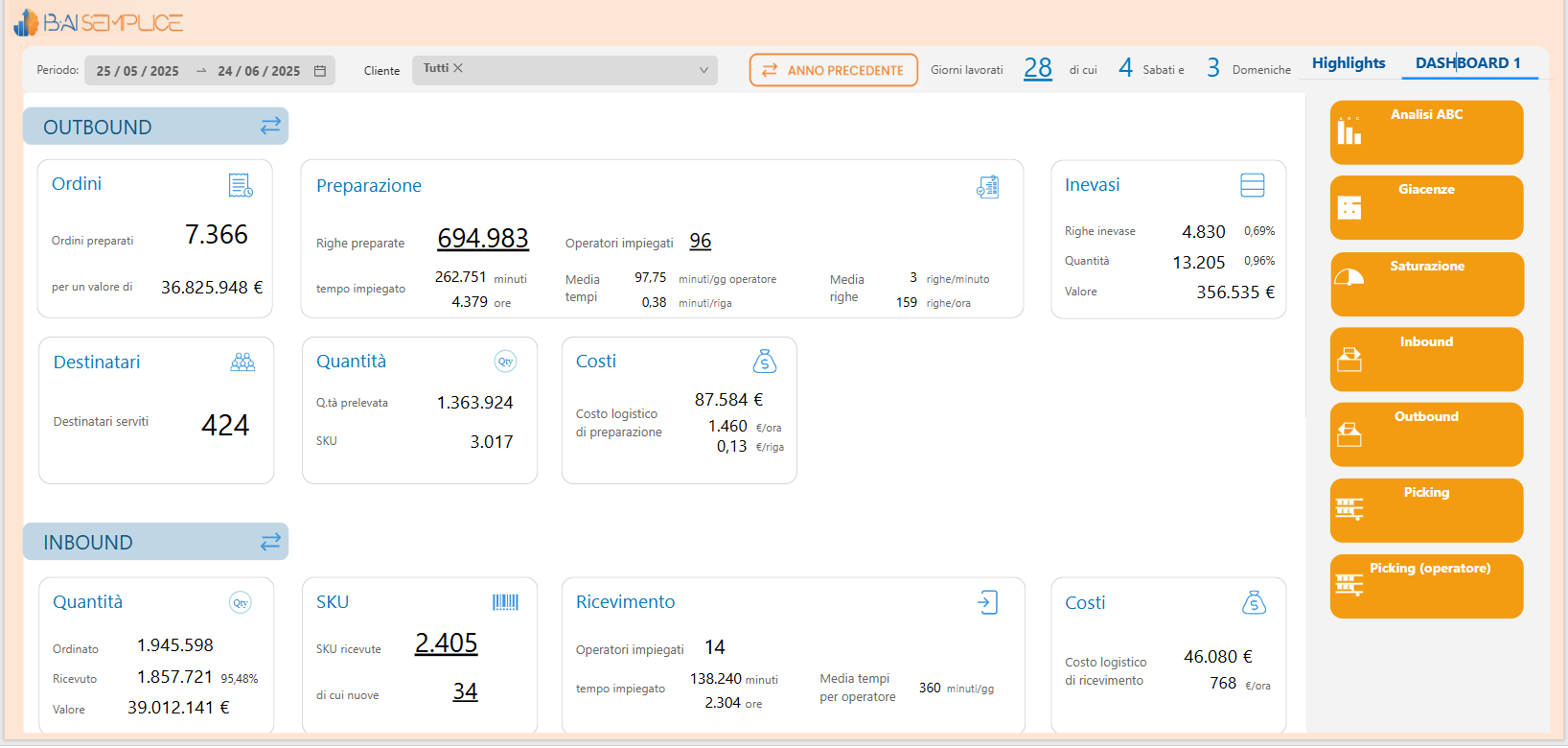Switch to the Highlights tab
The height and width of the screenshot is (748, 1568).
[x=1348, y=63]
